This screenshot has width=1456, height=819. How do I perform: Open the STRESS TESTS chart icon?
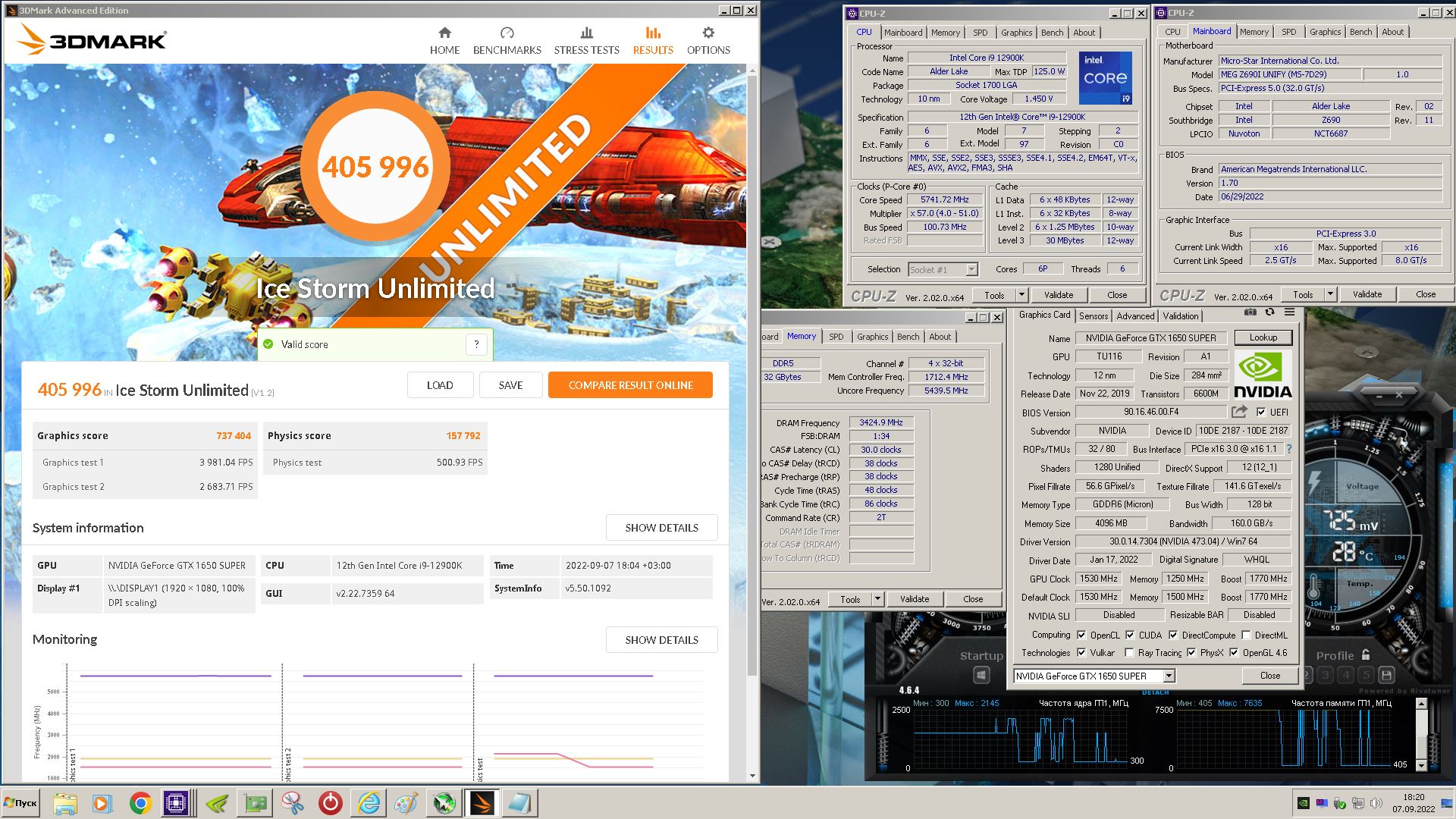pyautogui.click(x=586, y=33)
